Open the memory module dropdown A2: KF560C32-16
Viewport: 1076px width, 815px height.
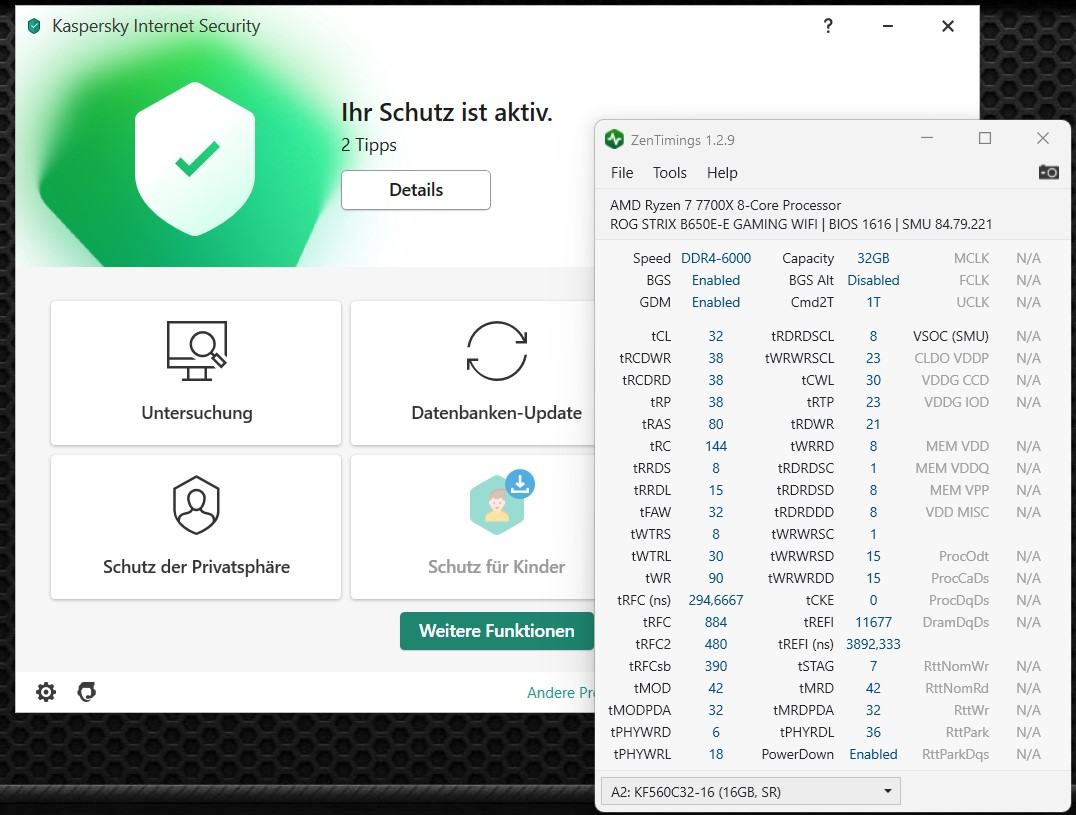[x=751, y=792]
